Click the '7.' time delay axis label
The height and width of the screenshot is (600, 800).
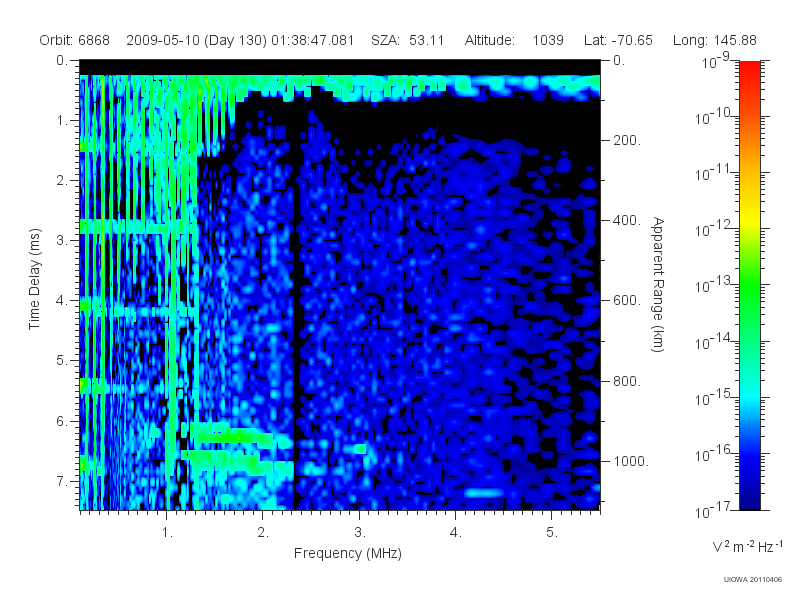coord(62,481)
